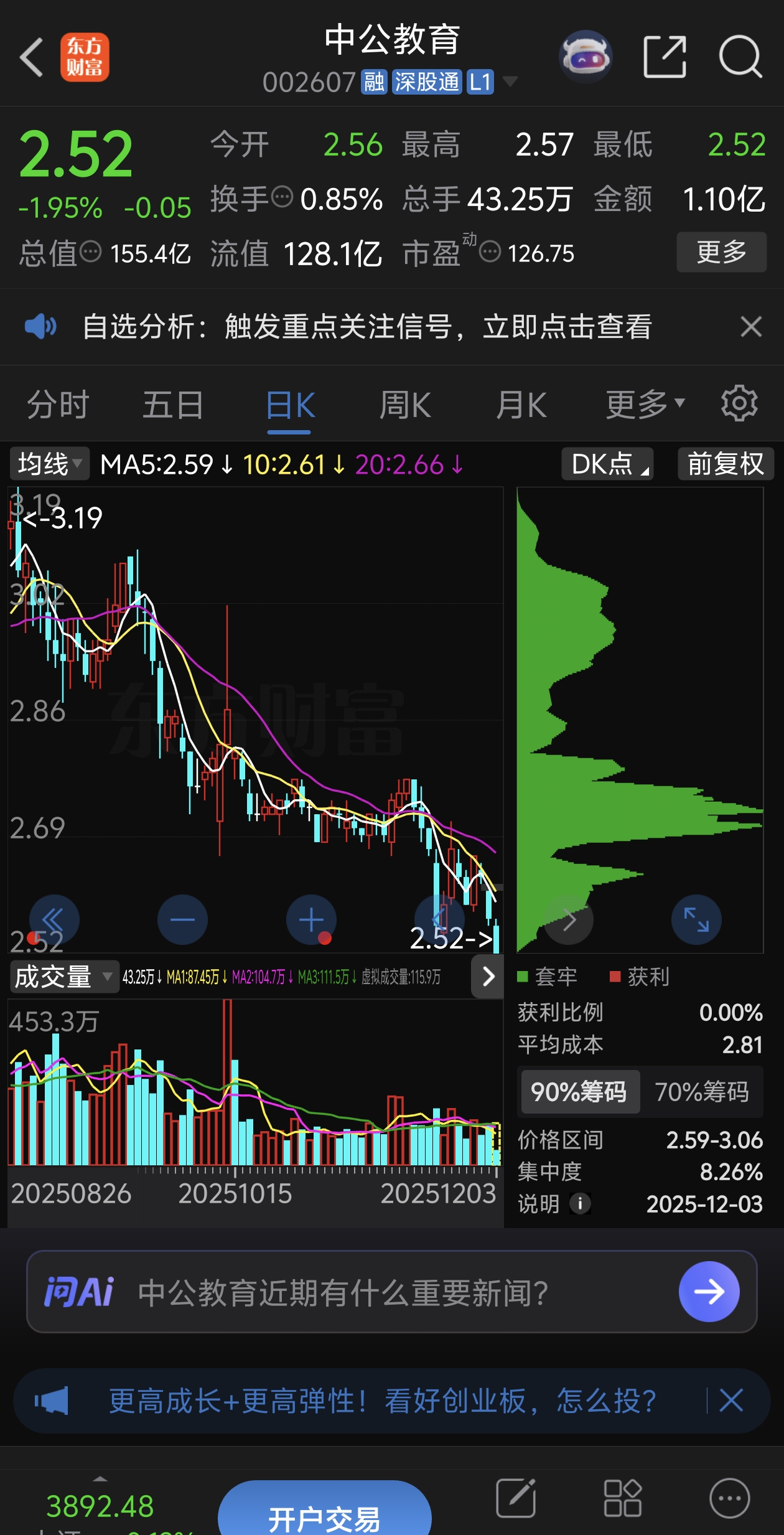This screenshot has height=1535, width=784.
Task: Expand chip distribution to fullscreen
Action: click(x=696, y=920)
